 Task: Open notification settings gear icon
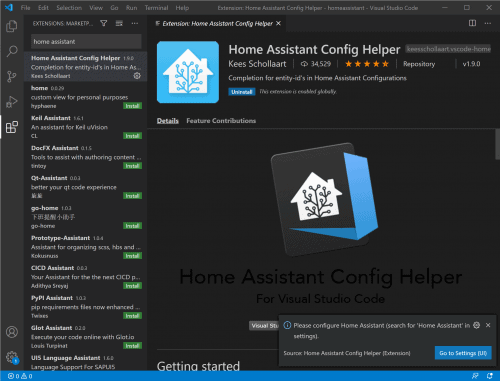[477, 325]
